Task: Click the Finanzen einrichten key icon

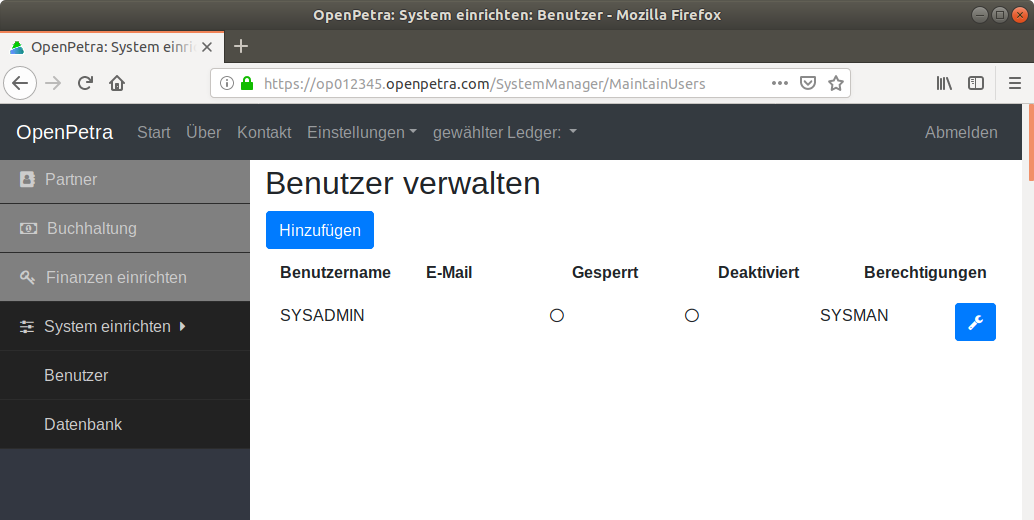Action: pyautogui.click(x=27, y=277)
